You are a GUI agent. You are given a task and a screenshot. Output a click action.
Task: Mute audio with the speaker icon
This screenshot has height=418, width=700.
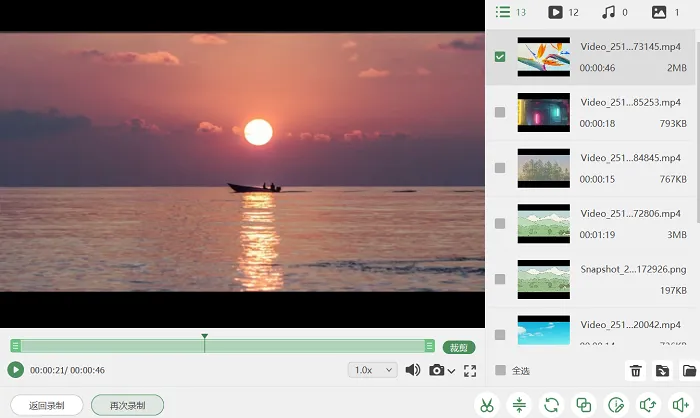click(413, 370)
